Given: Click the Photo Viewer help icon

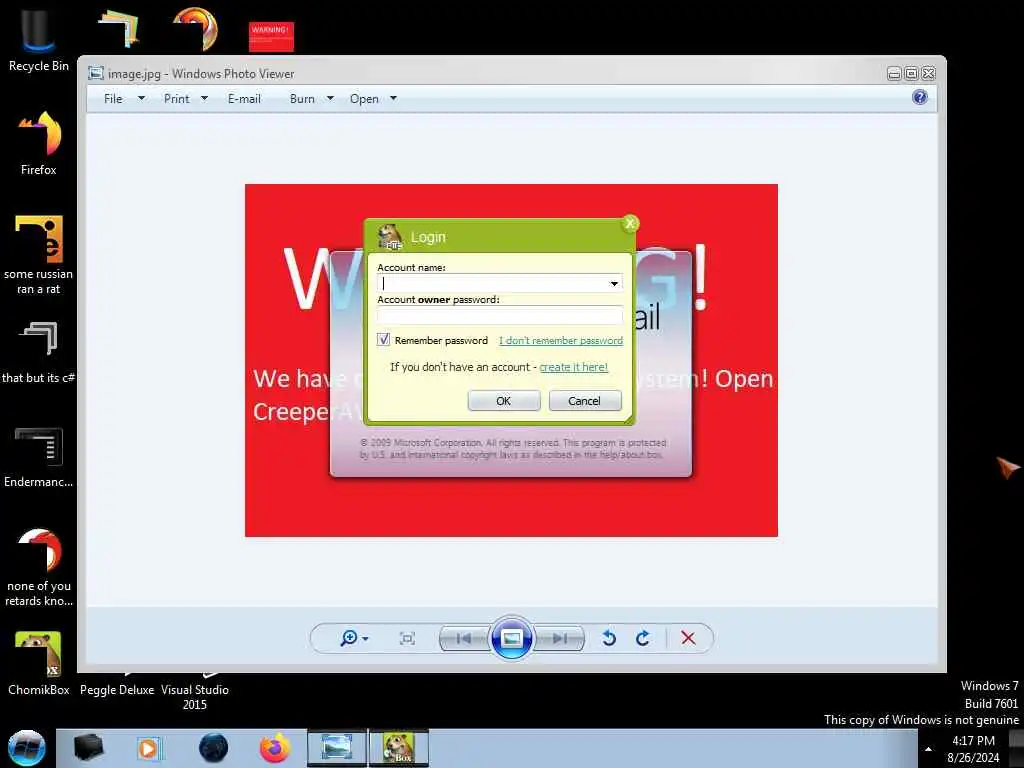Looking at the screenshot, I should coord(920,97).
